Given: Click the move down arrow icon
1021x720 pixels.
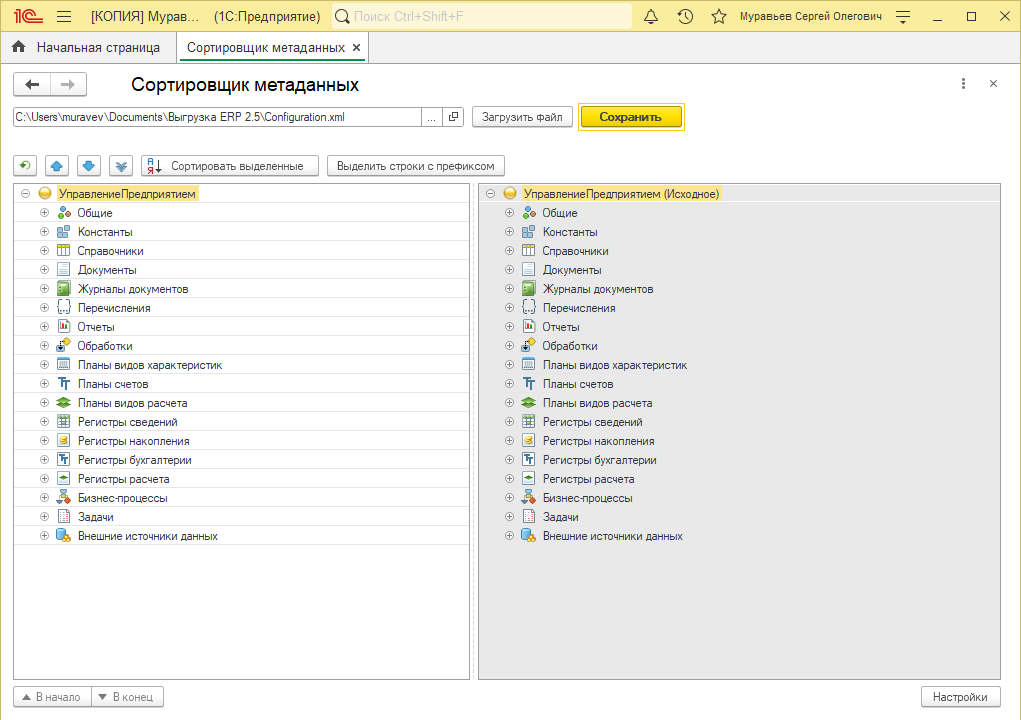Looking at the screenshot, I should (x=89, y=165).
